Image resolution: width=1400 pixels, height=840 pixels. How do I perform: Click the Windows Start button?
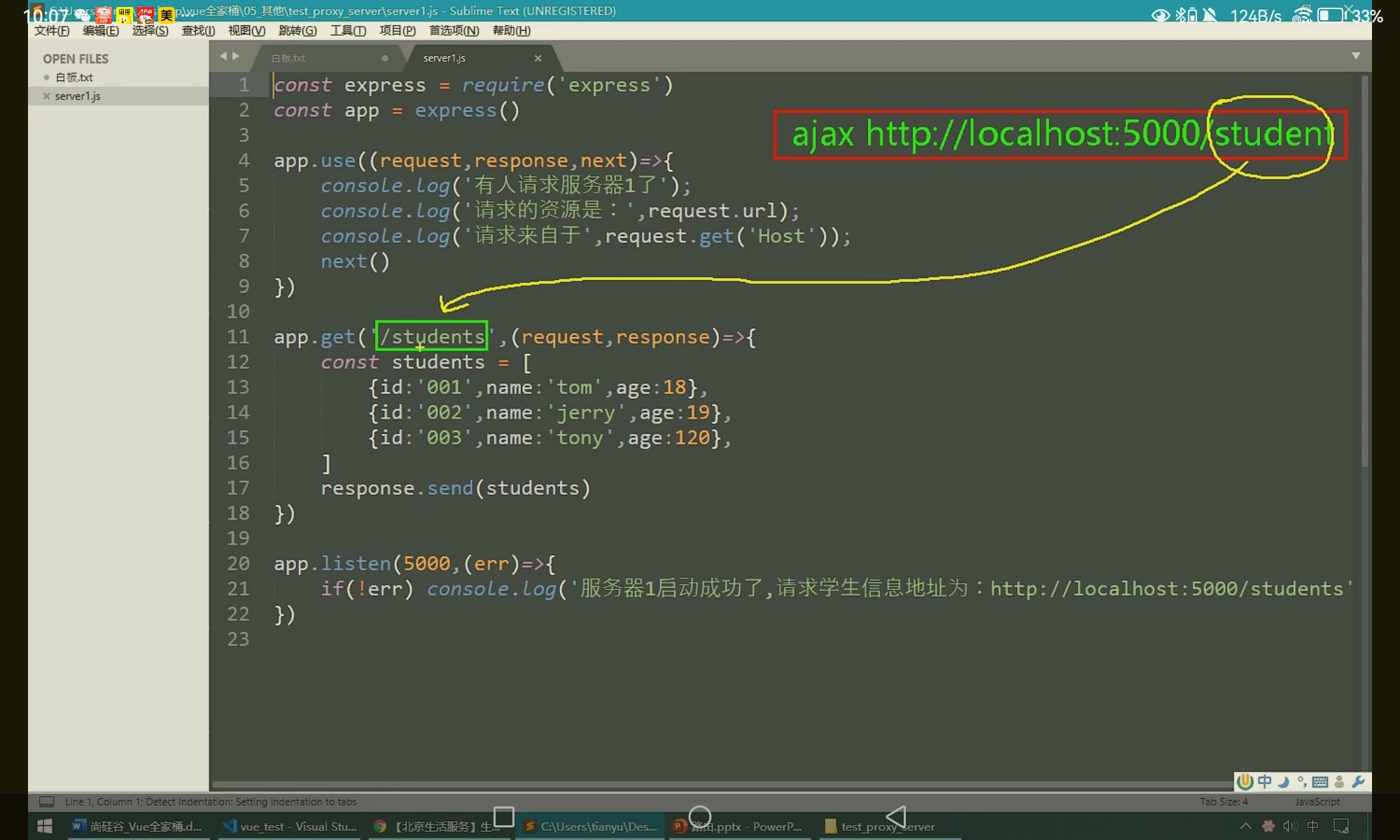click(44, 826)
